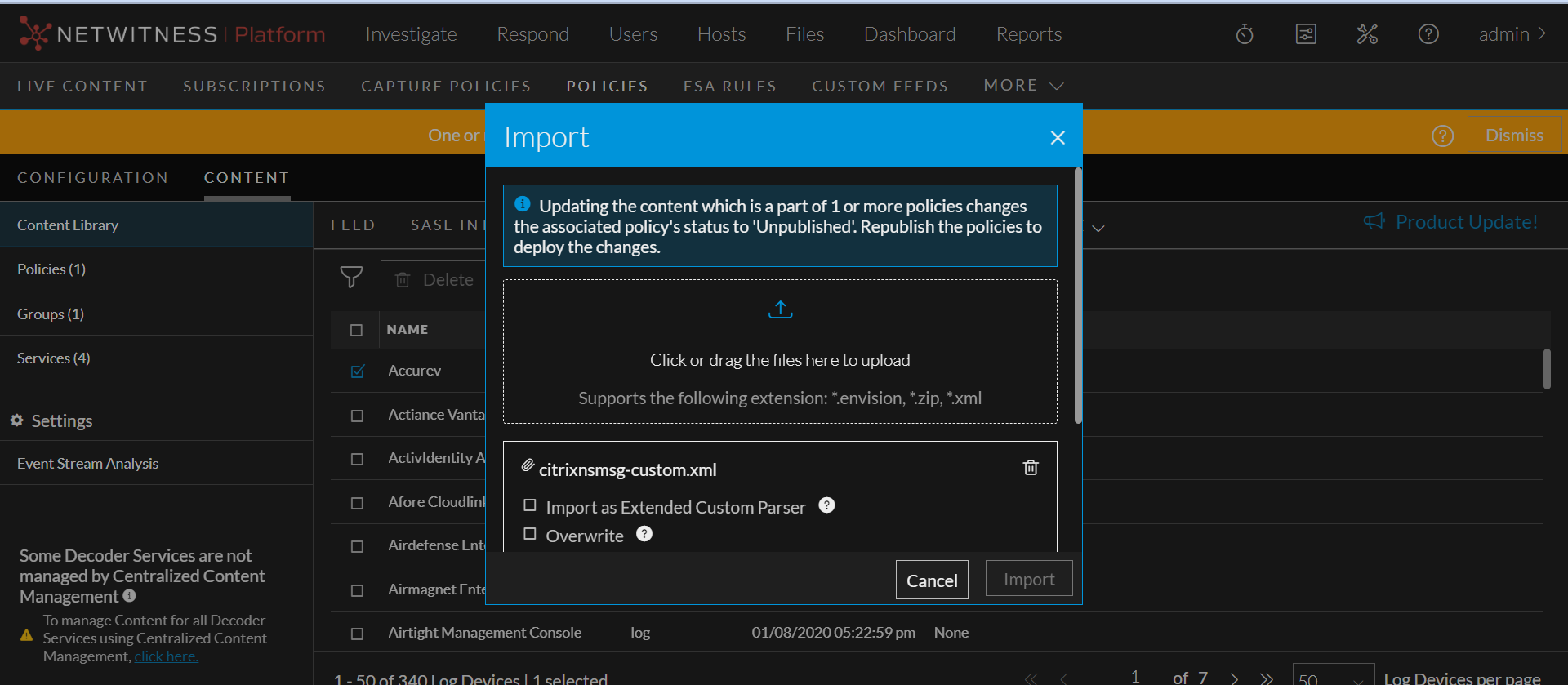The height and width of the screenshot is (685, 1568).
Task: Click the yellow warning triangle icon
Action: point(26,635)
